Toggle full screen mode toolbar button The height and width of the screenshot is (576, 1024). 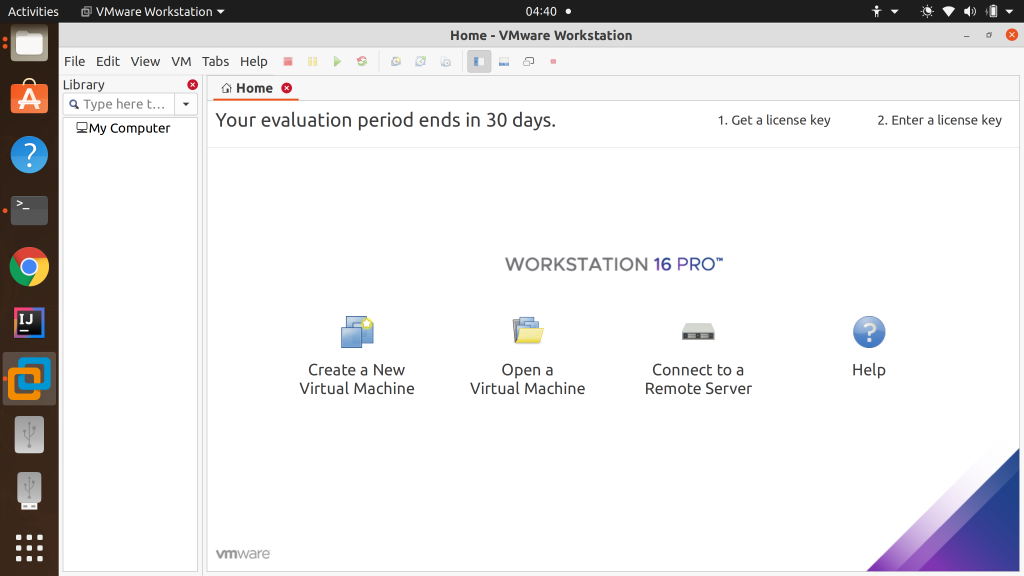[529, 62]
